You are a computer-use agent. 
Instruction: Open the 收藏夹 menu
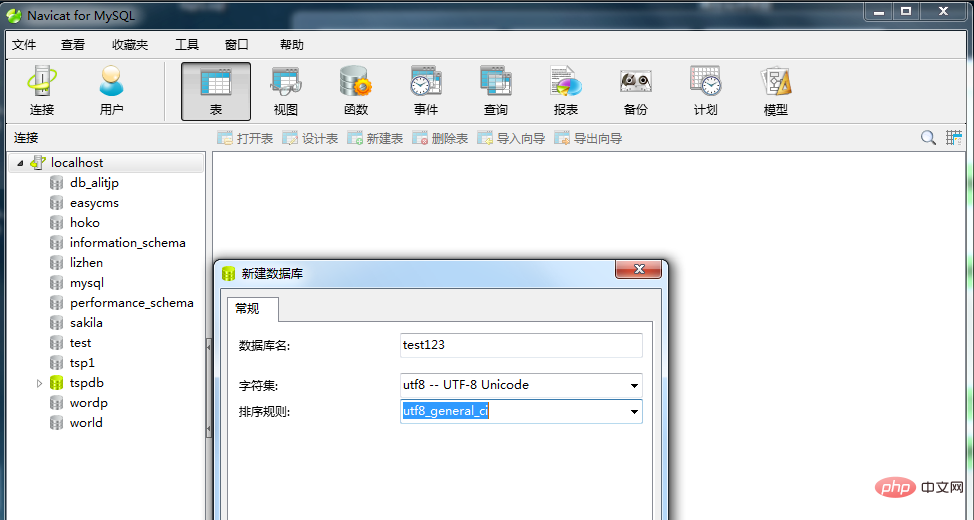tap(130, 45)
